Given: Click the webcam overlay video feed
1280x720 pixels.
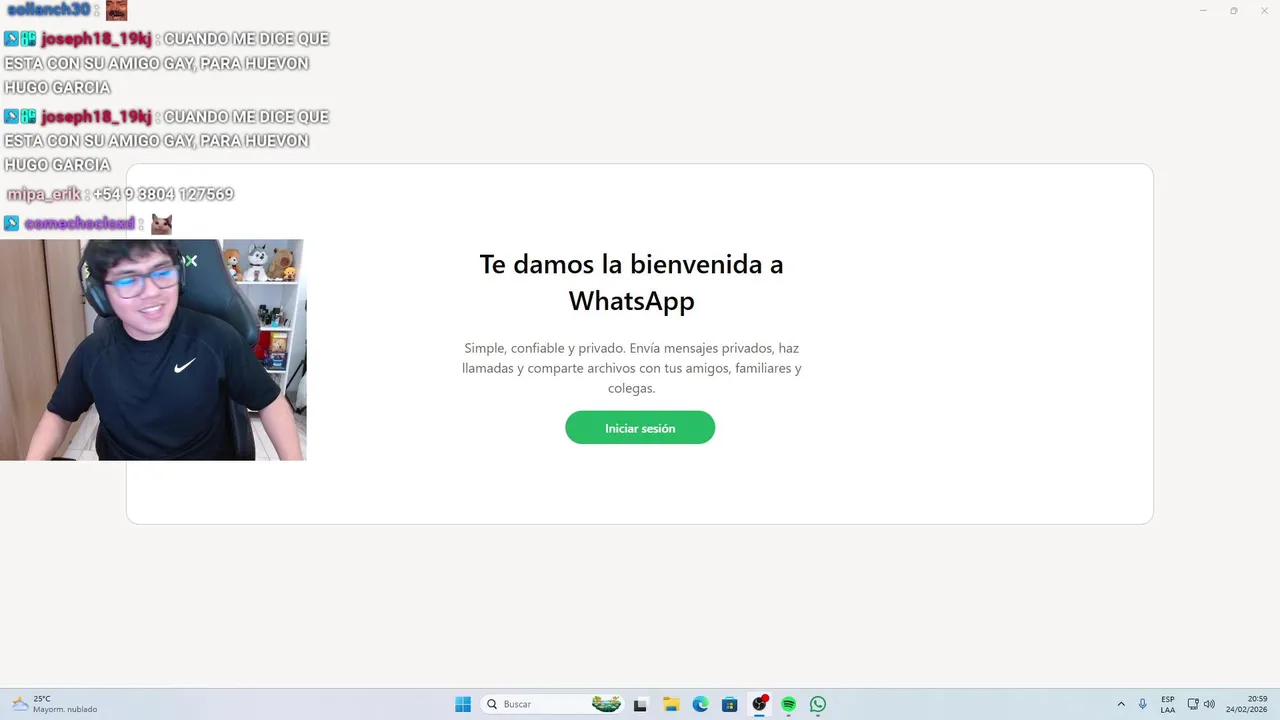Looking at the screenshot, I should click(153, 350).
